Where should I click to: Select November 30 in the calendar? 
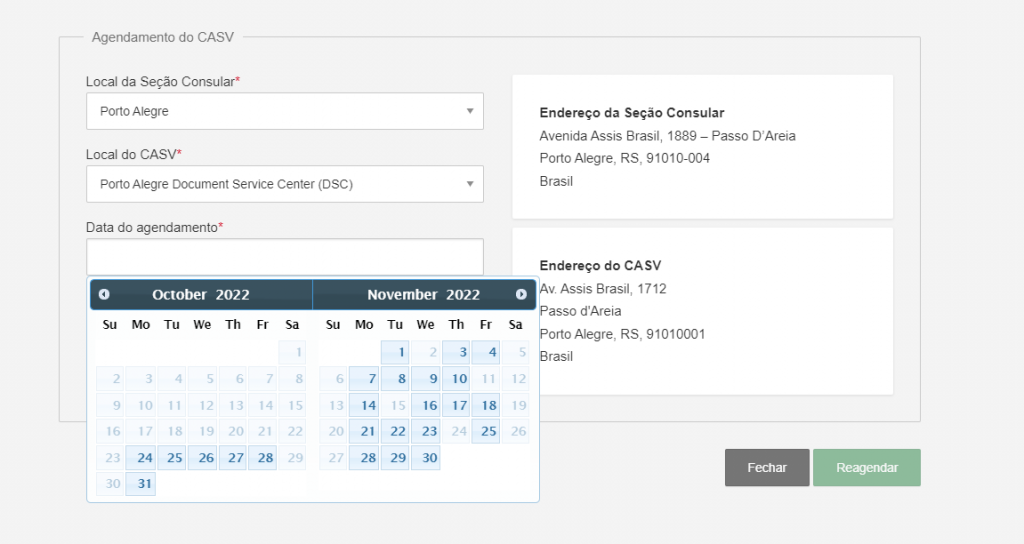[426, 458]
